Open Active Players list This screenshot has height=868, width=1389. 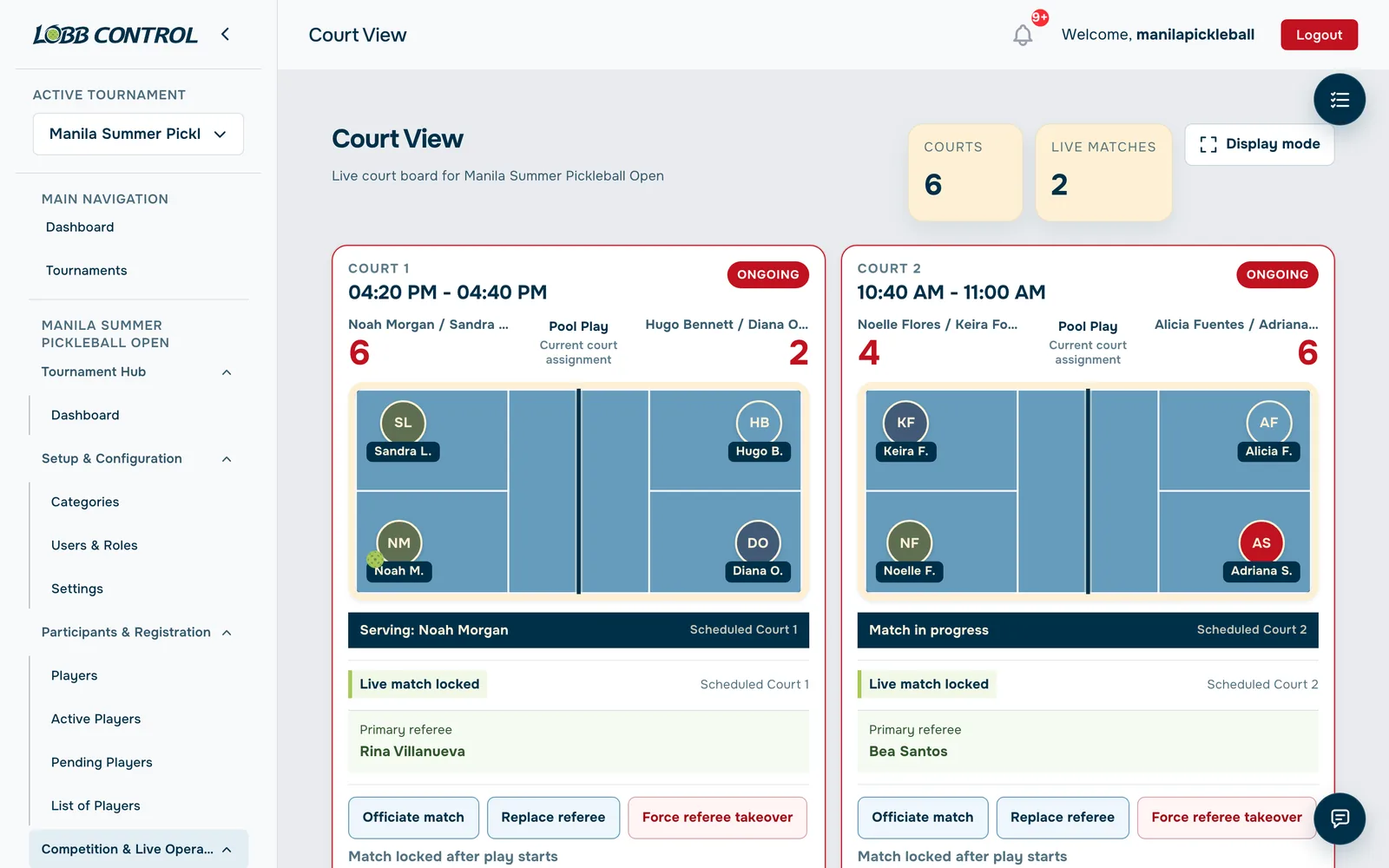[95, 719]
